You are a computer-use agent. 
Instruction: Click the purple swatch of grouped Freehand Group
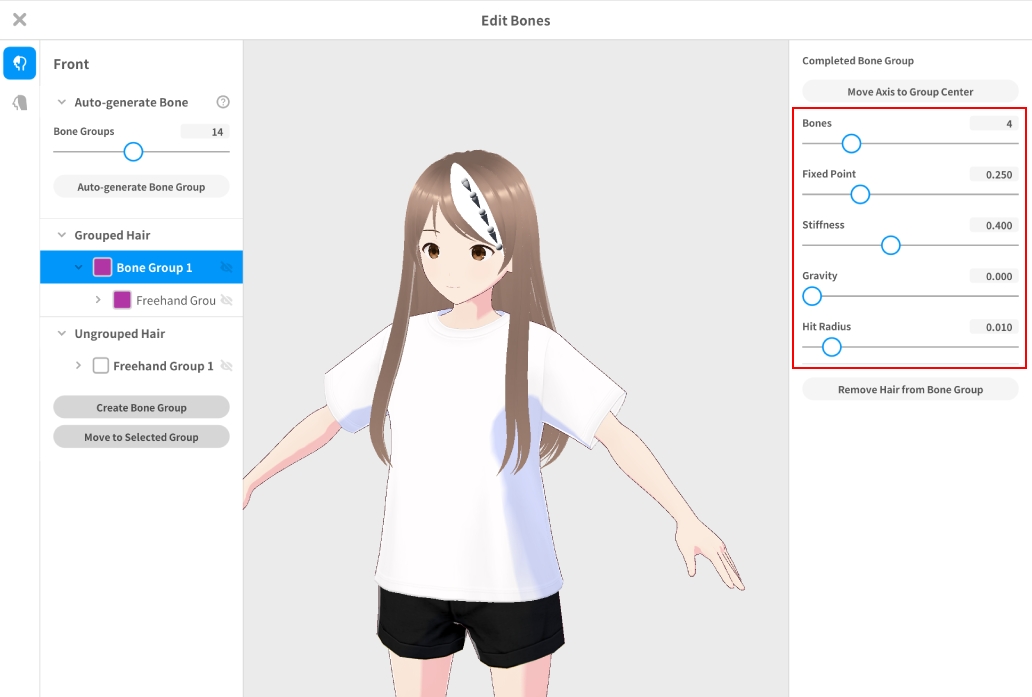(x=122, y=300)
